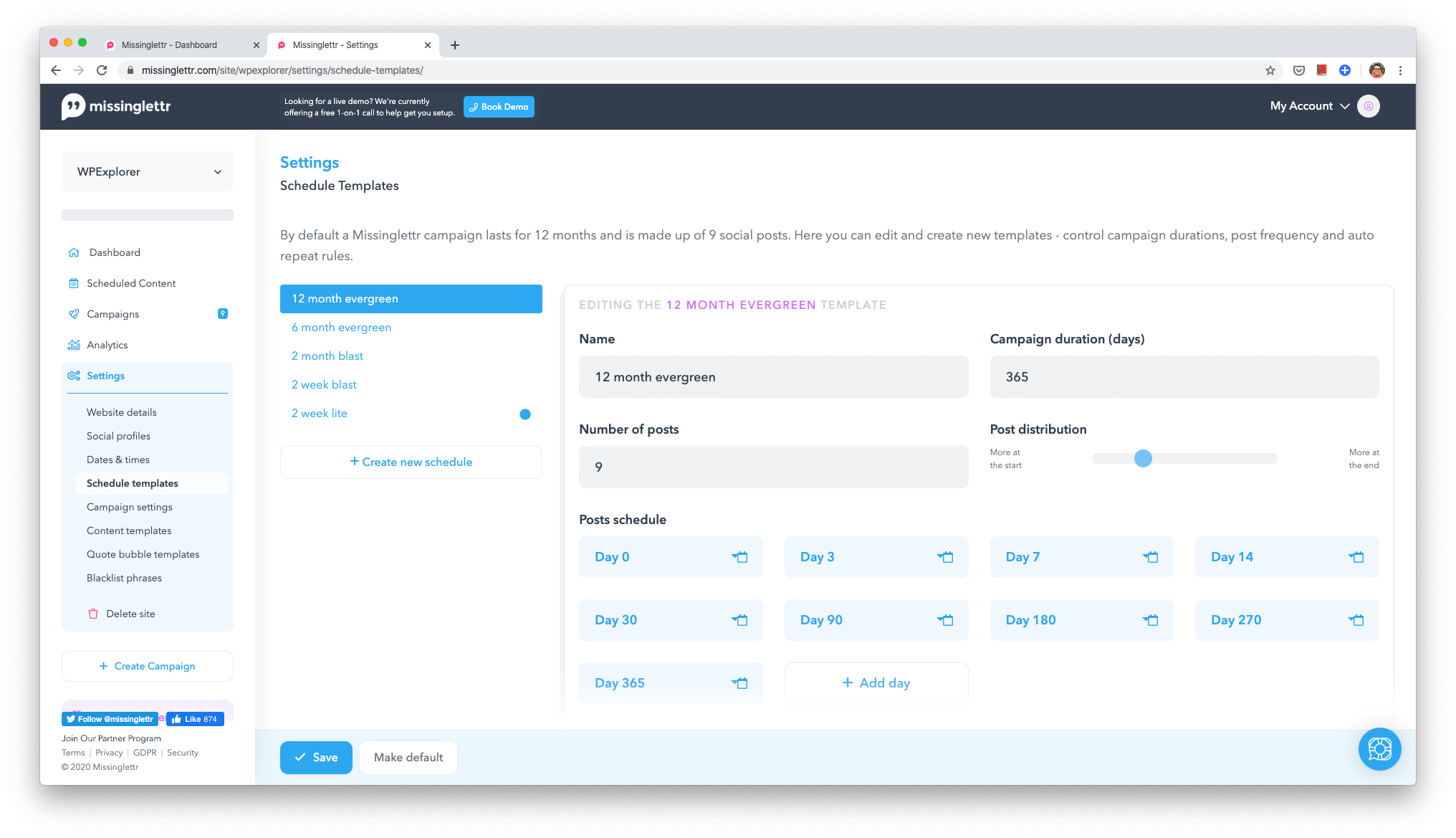
Task: Click Create Campaign button in sidebar
Action: [x=148, y=666]
